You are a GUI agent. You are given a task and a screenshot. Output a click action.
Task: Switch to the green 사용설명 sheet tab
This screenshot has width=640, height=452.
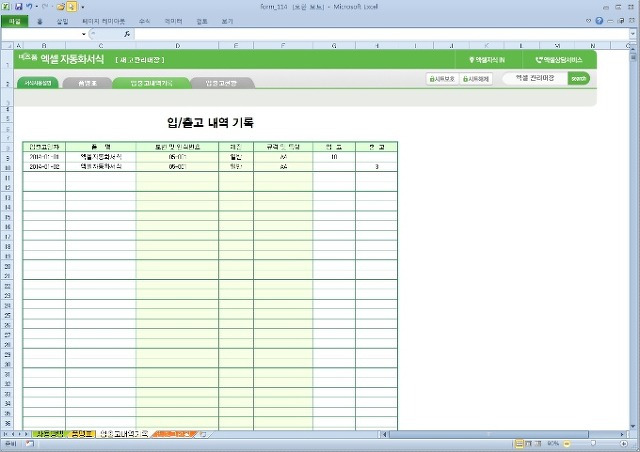49,434
